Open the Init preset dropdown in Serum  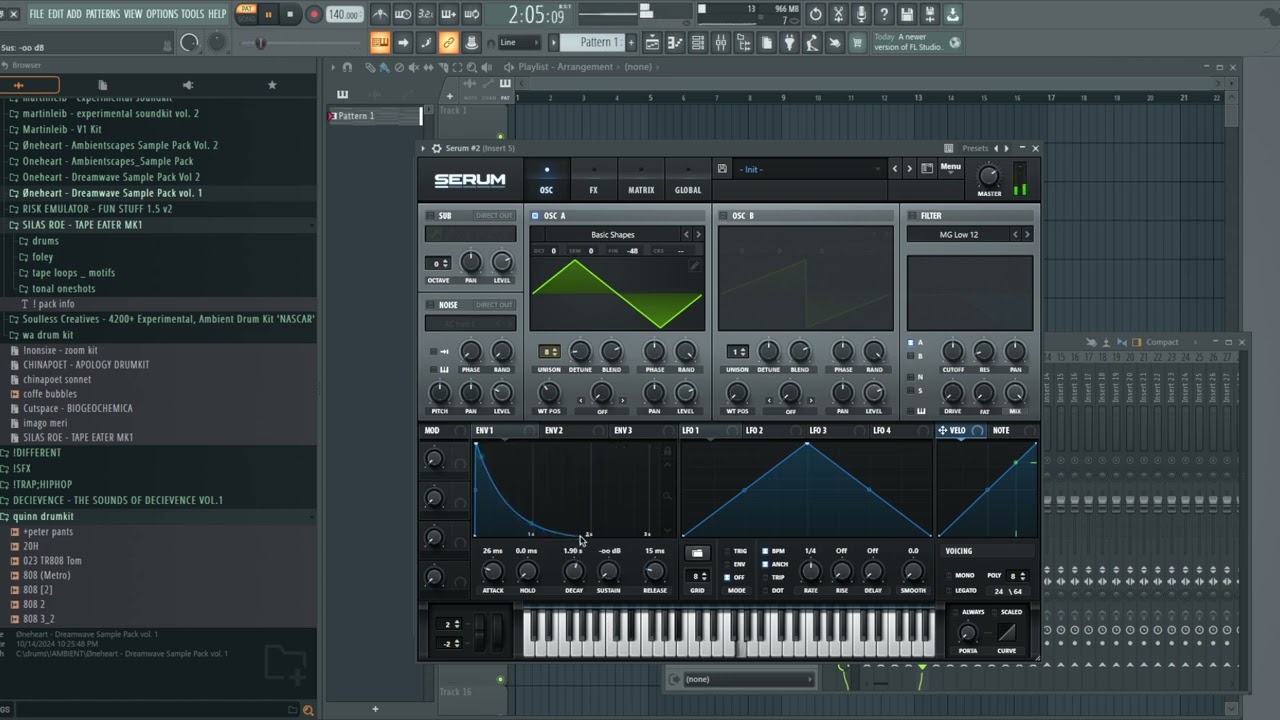point(810,169)
